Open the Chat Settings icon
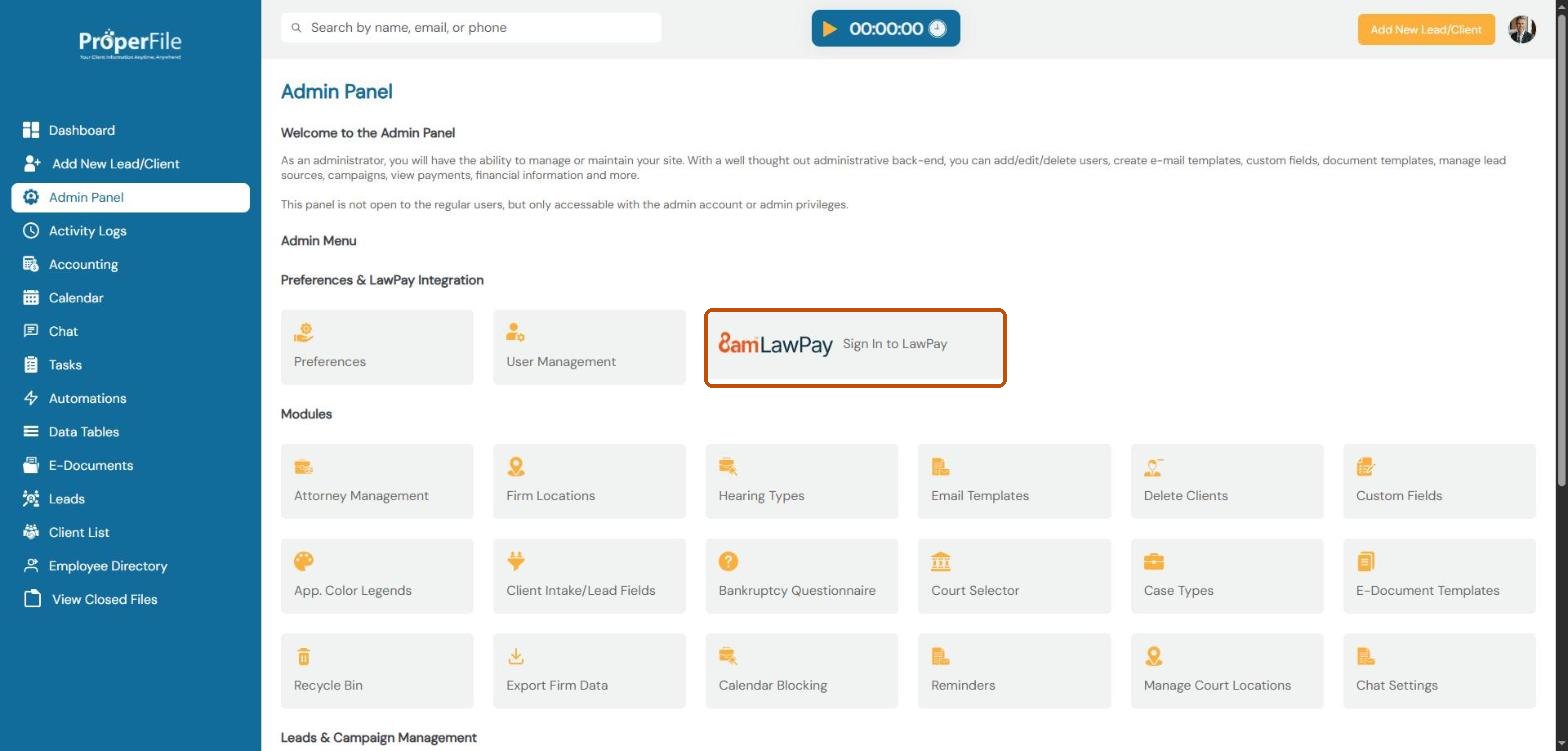This screenshot has height=751, width=1568. click(x=1366, y=656)
